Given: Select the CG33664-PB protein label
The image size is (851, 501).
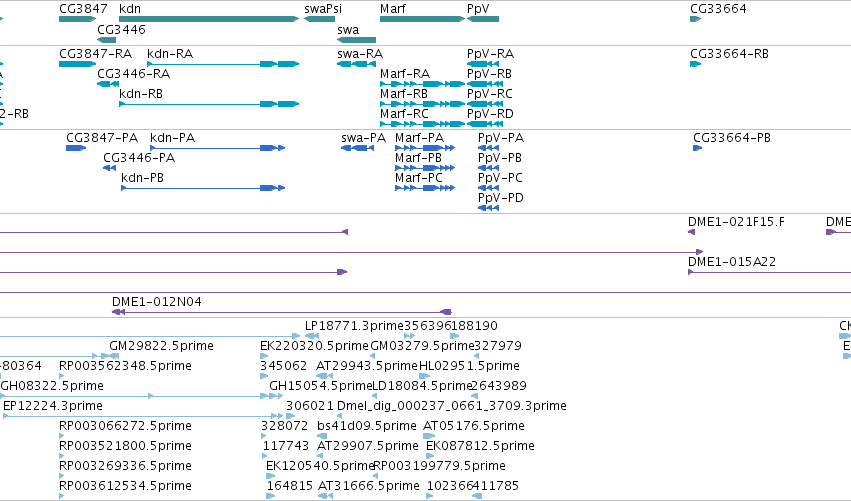Looking at the screenshot, I should (732, 138).
